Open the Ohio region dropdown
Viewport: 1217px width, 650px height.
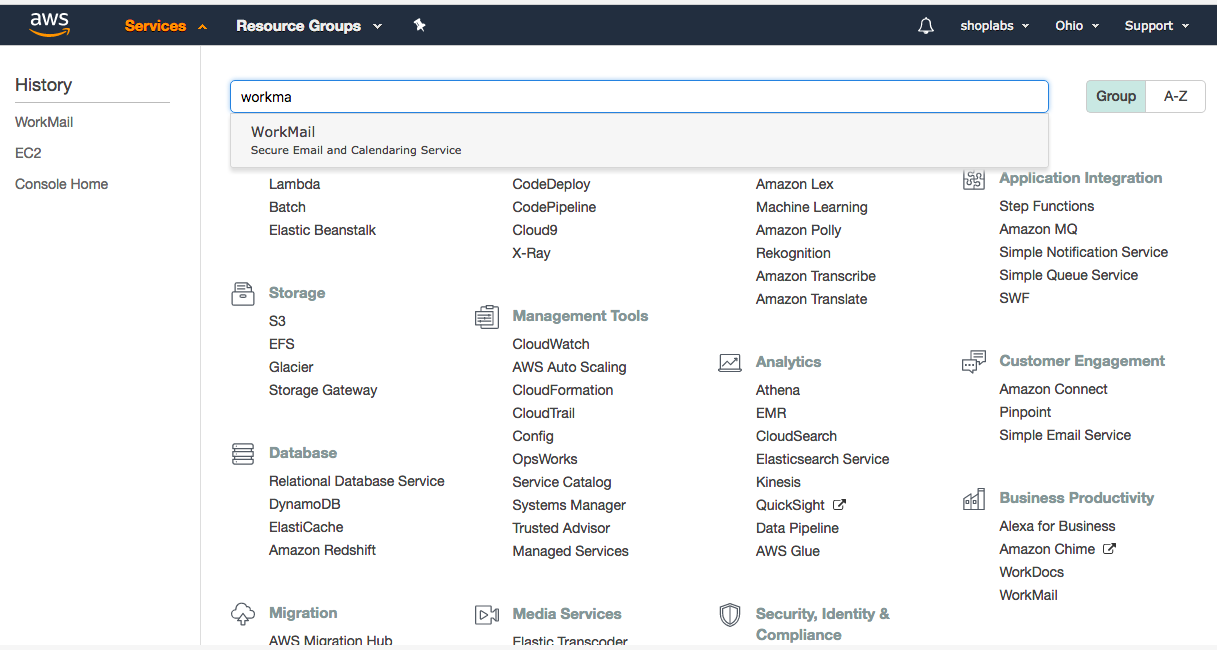1077,26
